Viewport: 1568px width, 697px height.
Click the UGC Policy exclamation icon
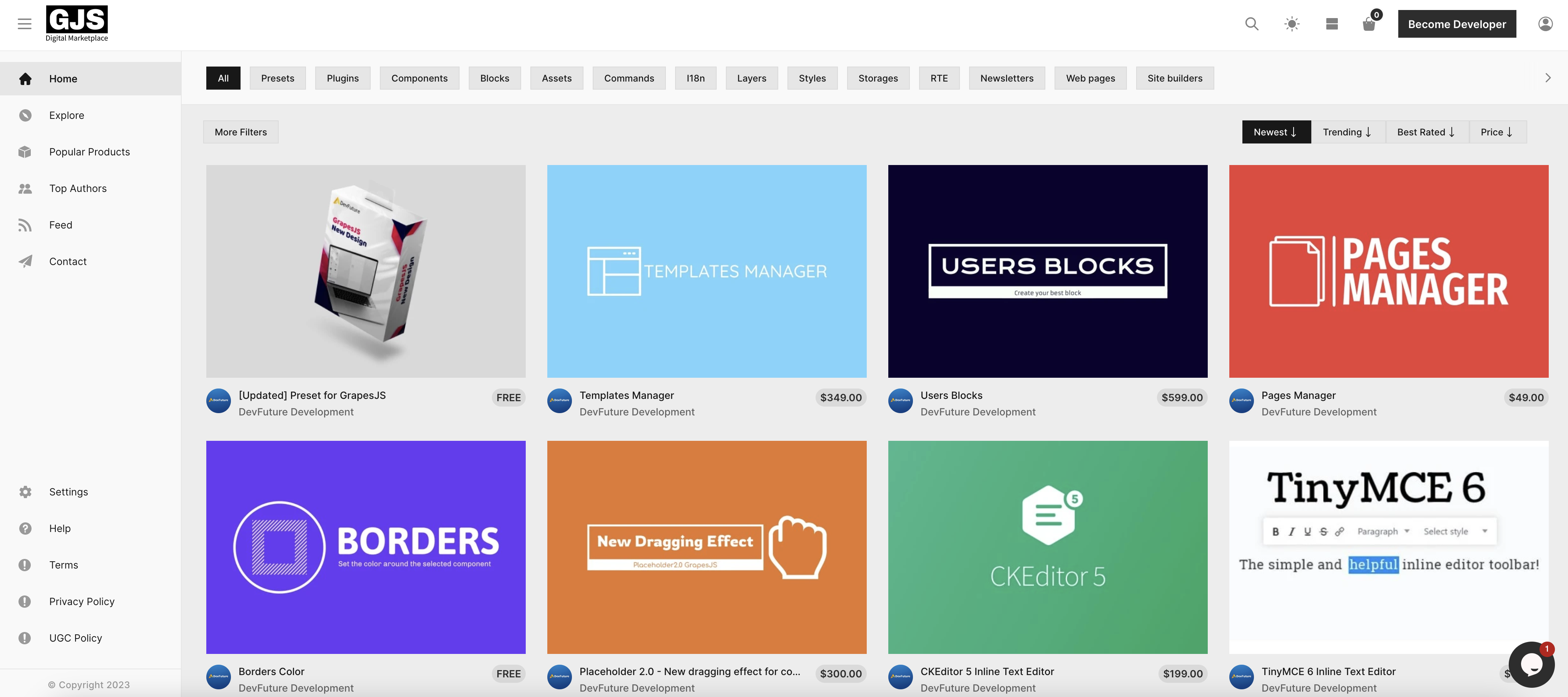pos(25,638)
